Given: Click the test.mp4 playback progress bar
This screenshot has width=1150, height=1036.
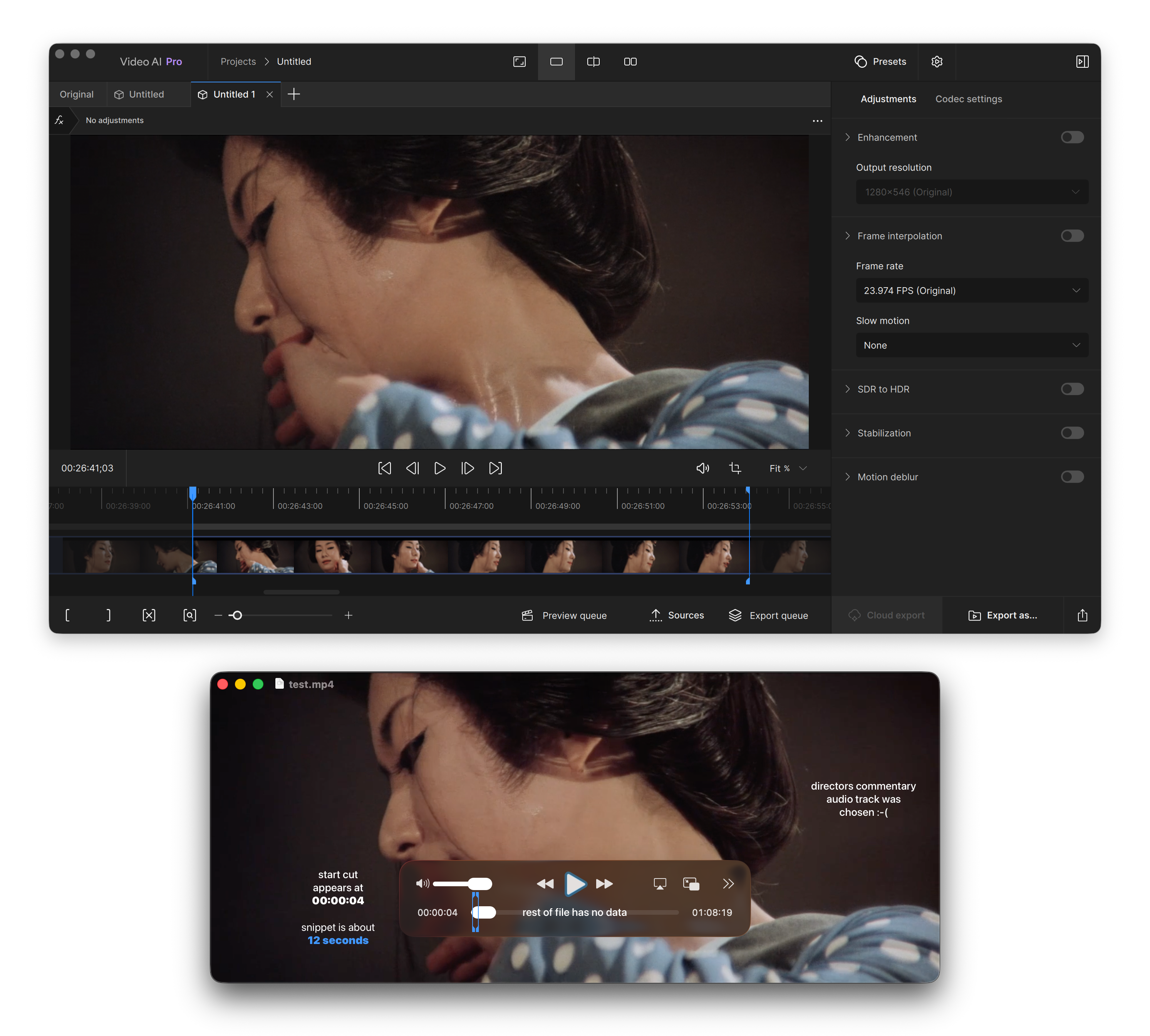Looking at the screenshot, I should [575, 912].
